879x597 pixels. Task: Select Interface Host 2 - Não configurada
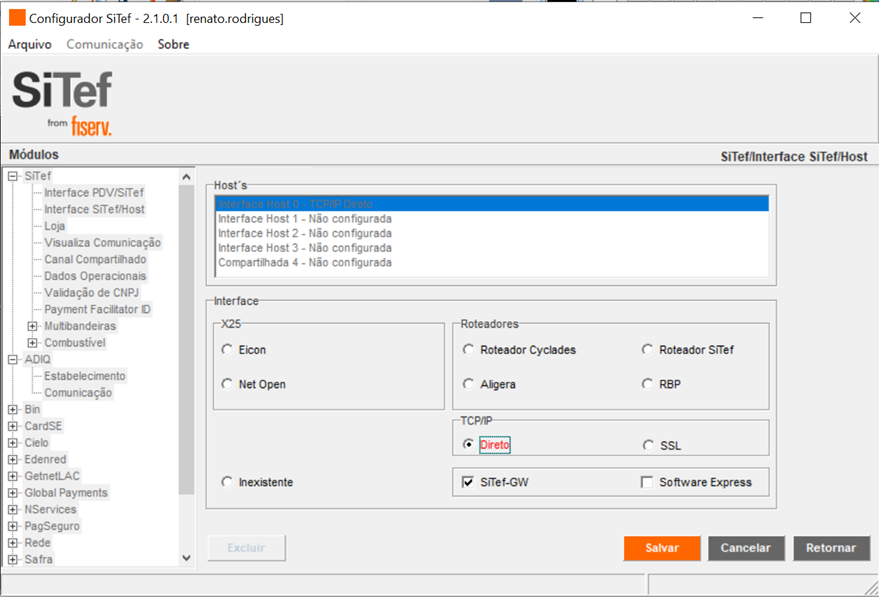coord(492,233)
